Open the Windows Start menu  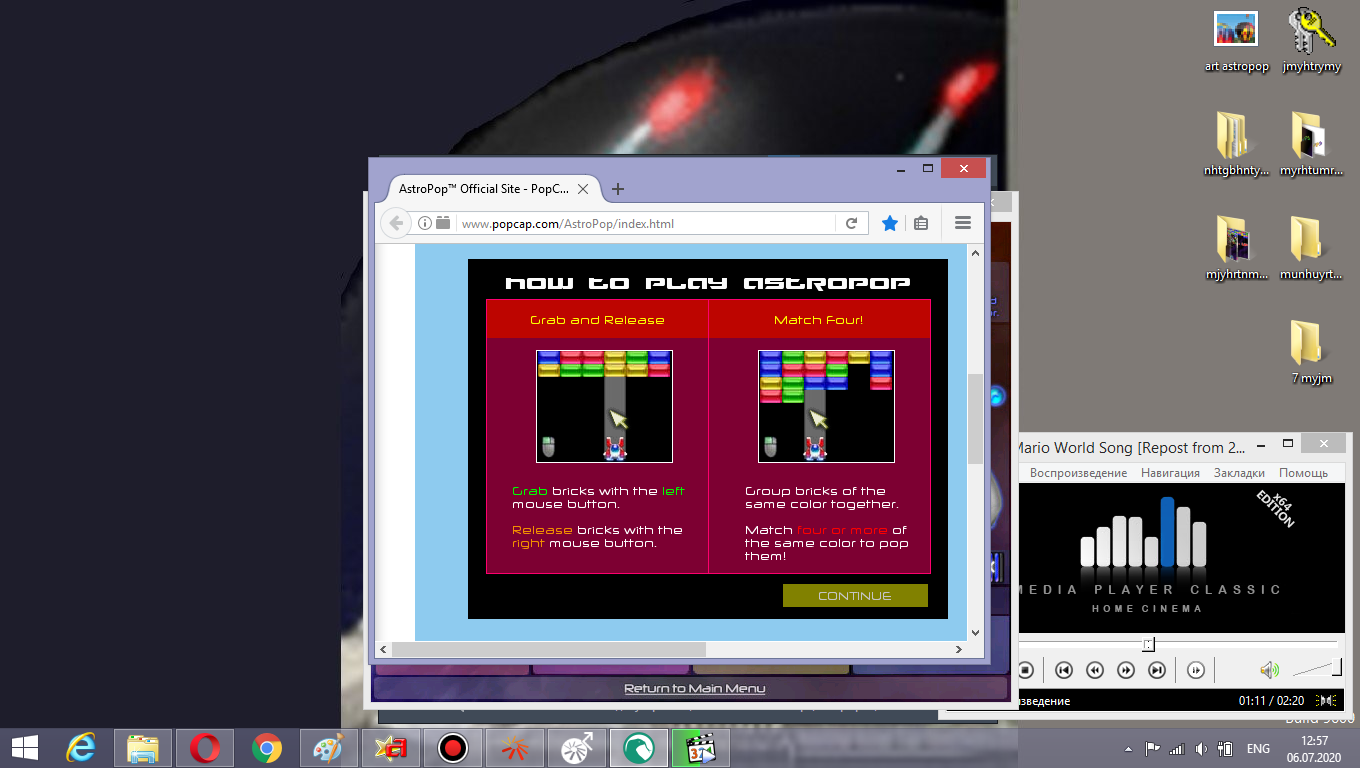pos(25,747)
